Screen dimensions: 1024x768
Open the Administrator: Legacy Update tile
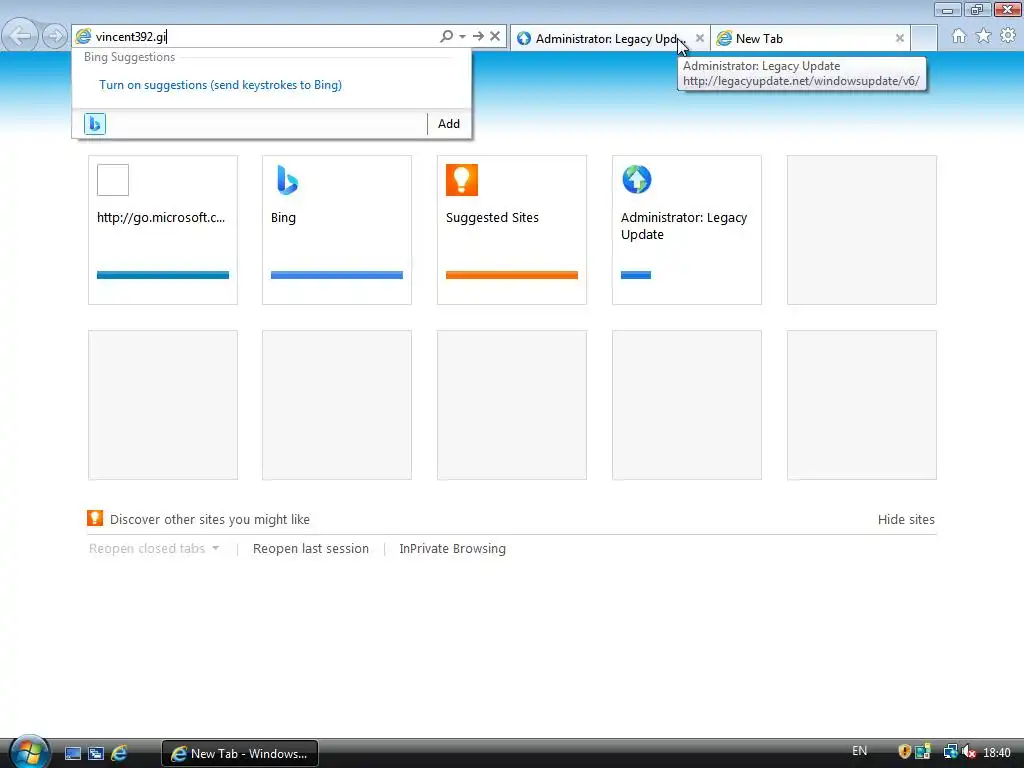(x=687, y=230)
